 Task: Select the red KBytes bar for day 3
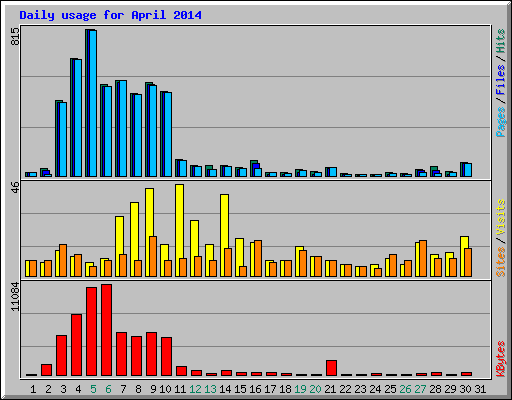coord(62,356)
